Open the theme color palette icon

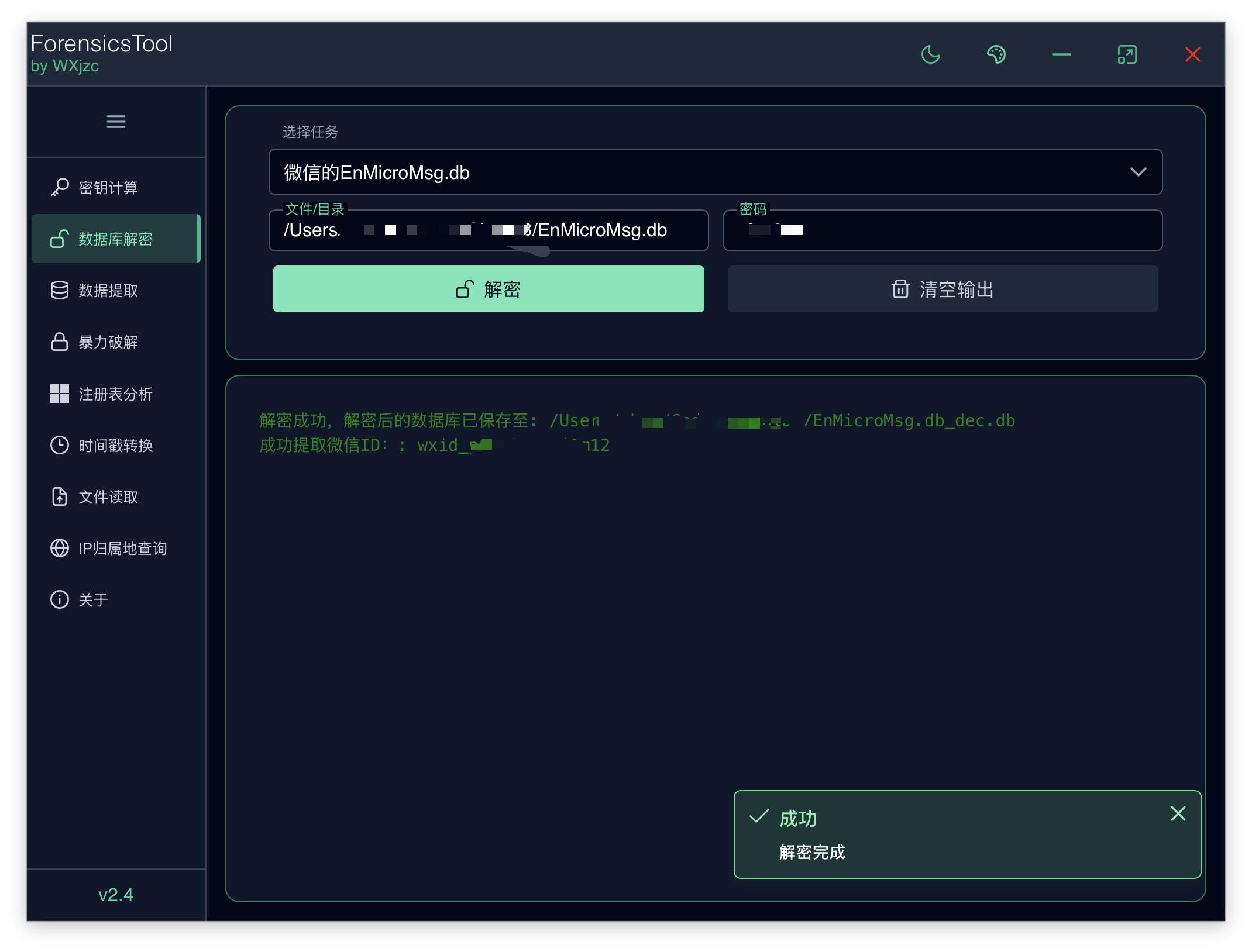coord(996,54)
